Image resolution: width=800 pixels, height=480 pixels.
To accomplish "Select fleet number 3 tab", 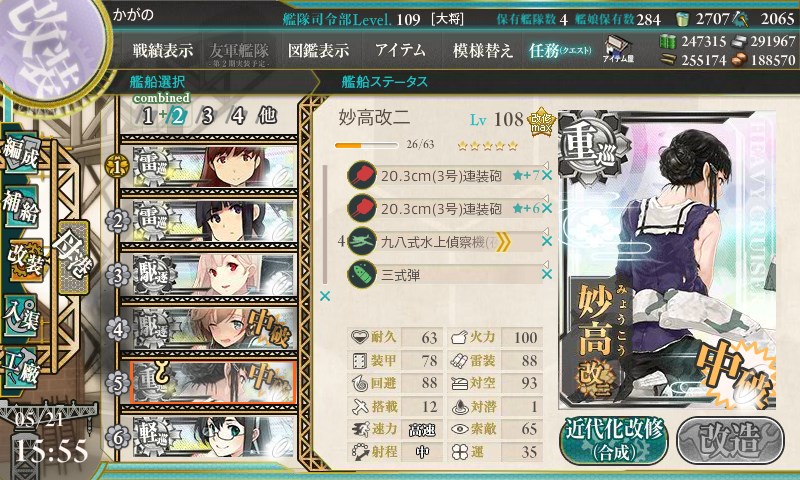I will [x=207, y=116].
